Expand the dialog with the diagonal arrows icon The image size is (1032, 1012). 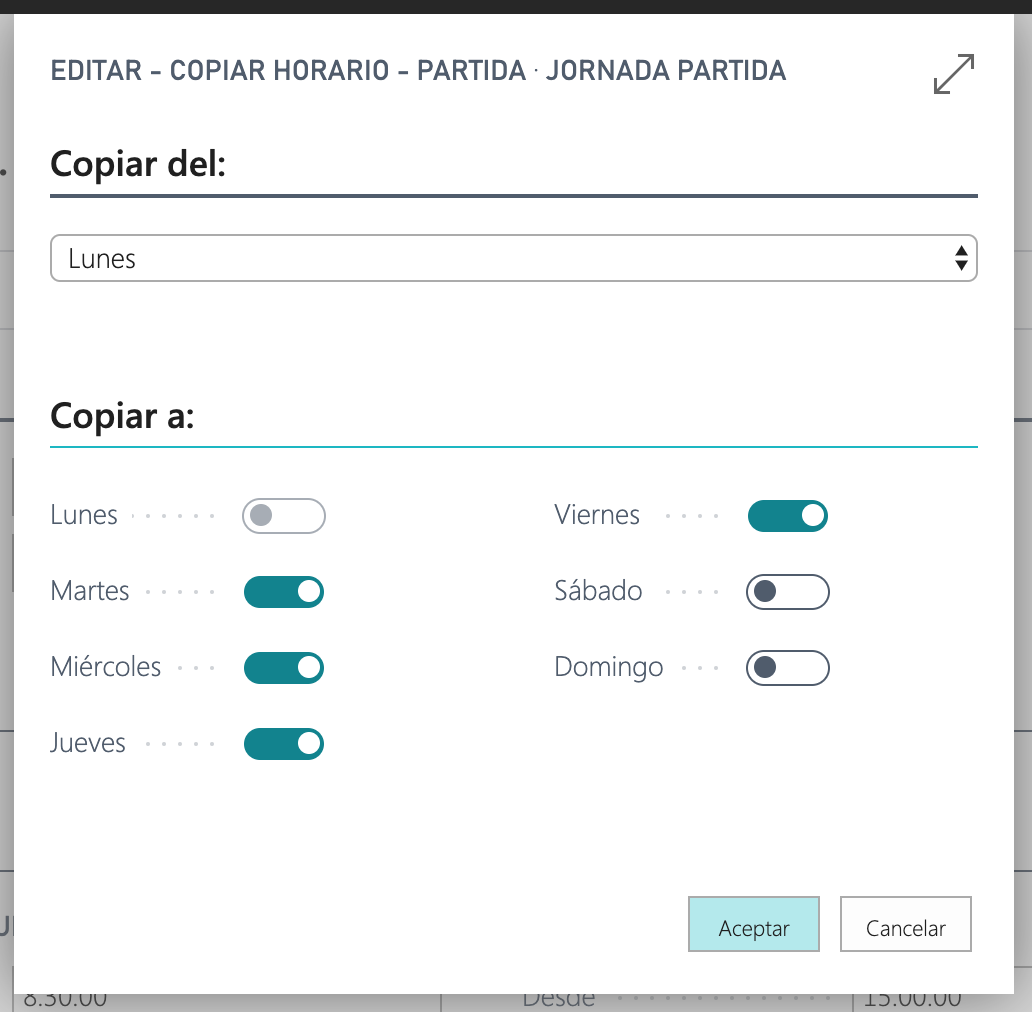[953, 75]
